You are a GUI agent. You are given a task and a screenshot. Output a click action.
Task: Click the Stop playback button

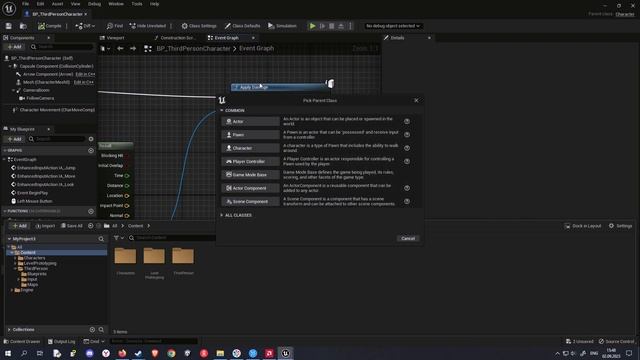pos(332,26)
